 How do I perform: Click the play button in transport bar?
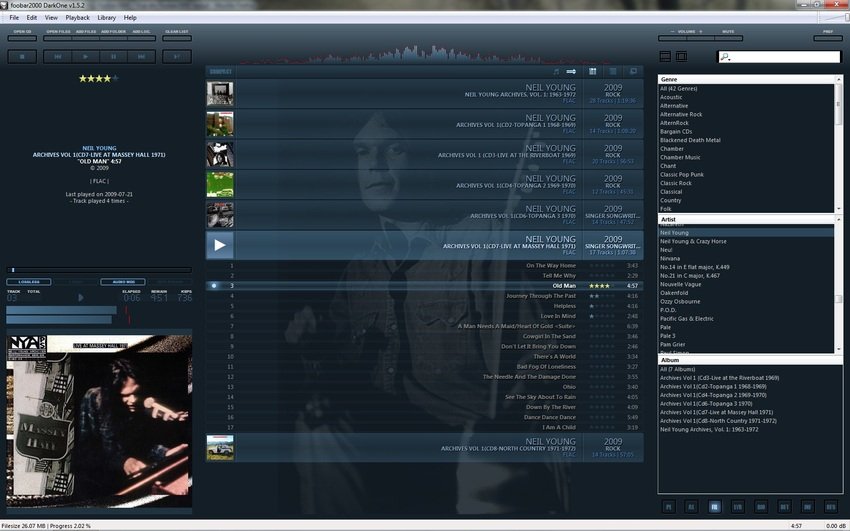point(86,56)
